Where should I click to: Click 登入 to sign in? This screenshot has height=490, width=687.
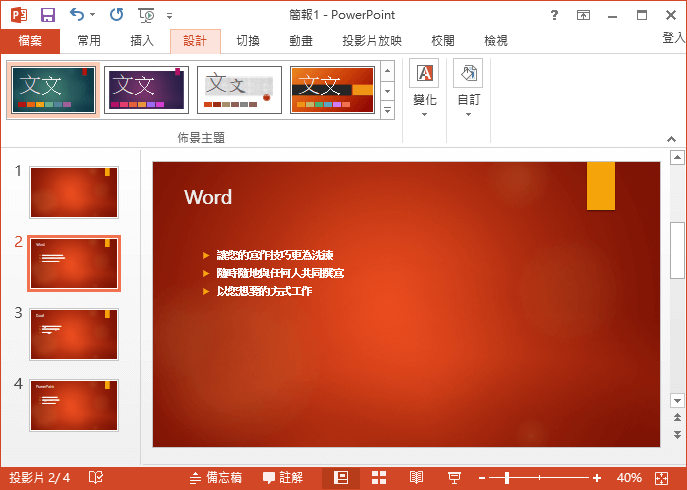[x=674, y=38]
